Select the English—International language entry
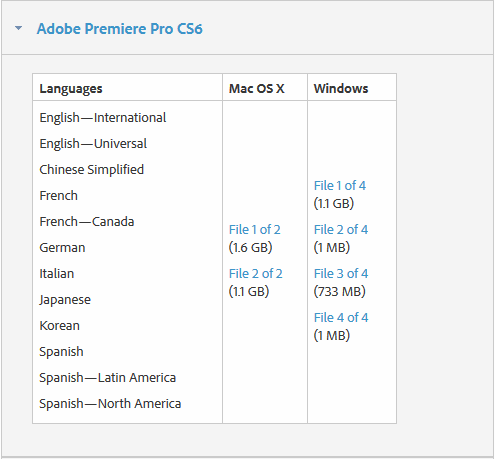The image size is (495, 459). coord(103,118)
